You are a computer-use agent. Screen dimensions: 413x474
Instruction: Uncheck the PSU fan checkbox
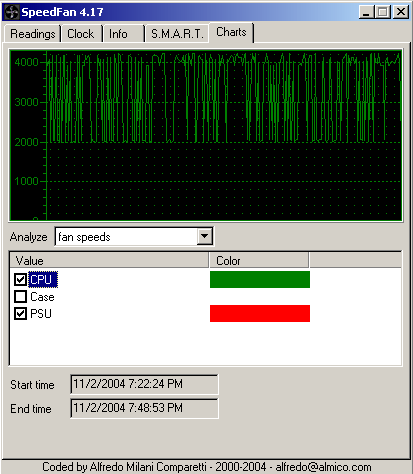pyautogui.click(x=21, y=313)
